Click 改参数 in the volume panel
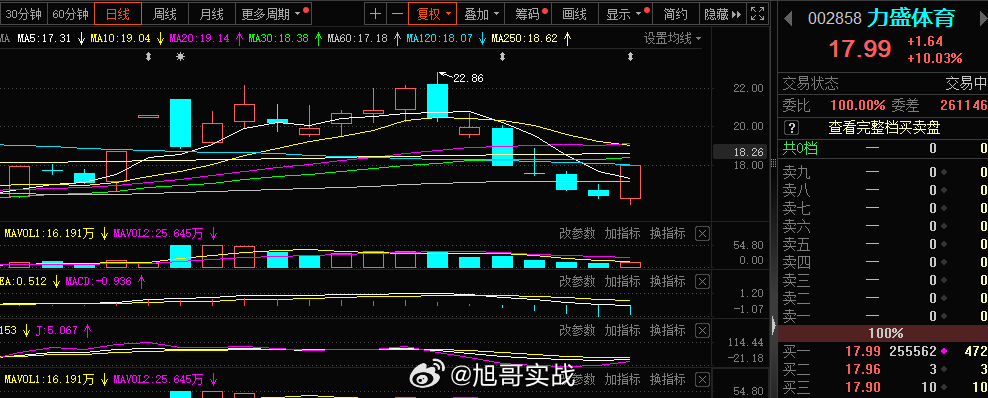Image resolution: width=988 pixels, height=398 pixels. point(577,234)
